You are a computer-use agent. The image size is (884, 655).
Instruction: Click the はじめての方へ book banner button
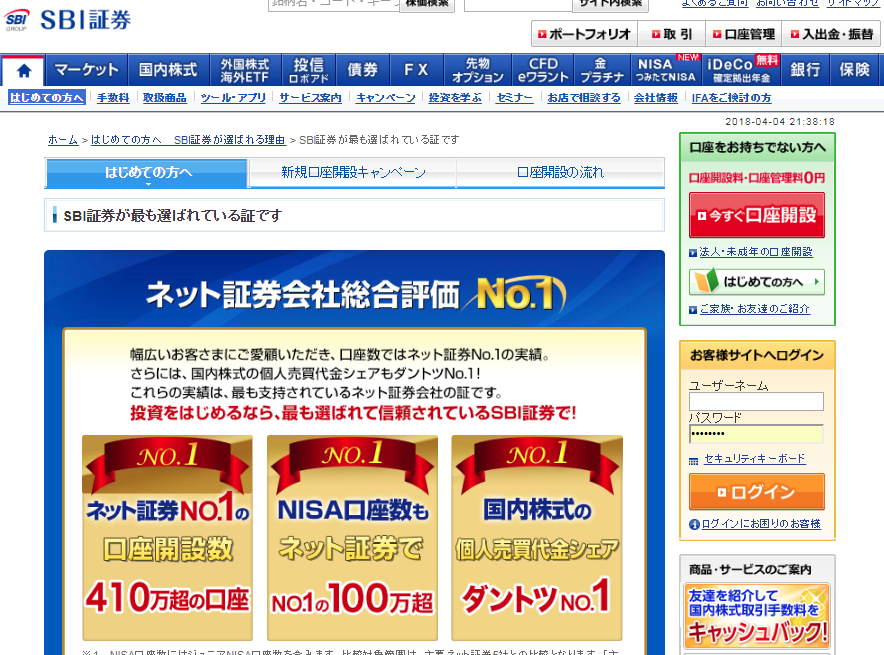pos(757,282)
